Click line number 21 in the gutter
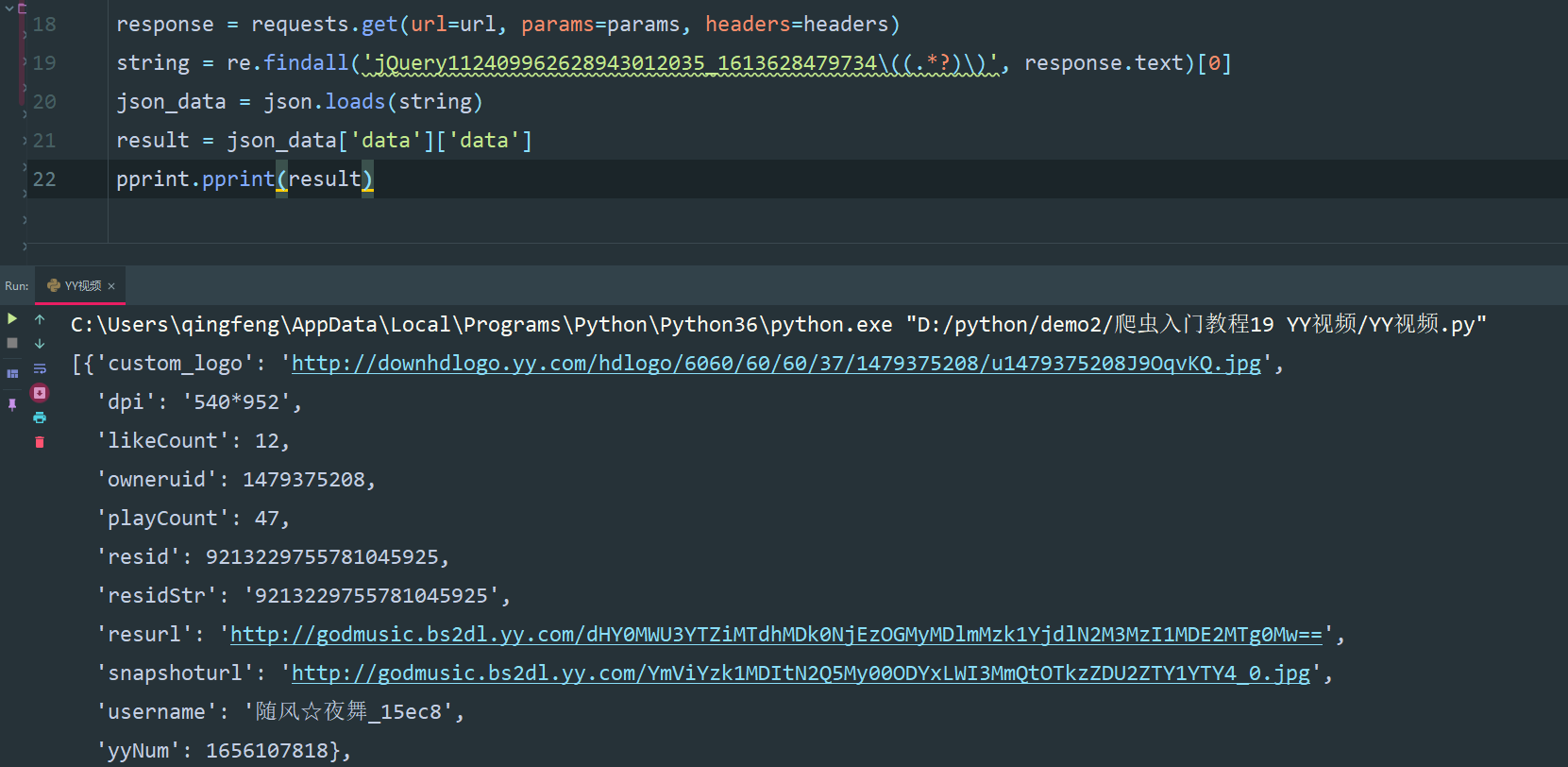Screen dimensions: 1568x767 click(44, 141)
